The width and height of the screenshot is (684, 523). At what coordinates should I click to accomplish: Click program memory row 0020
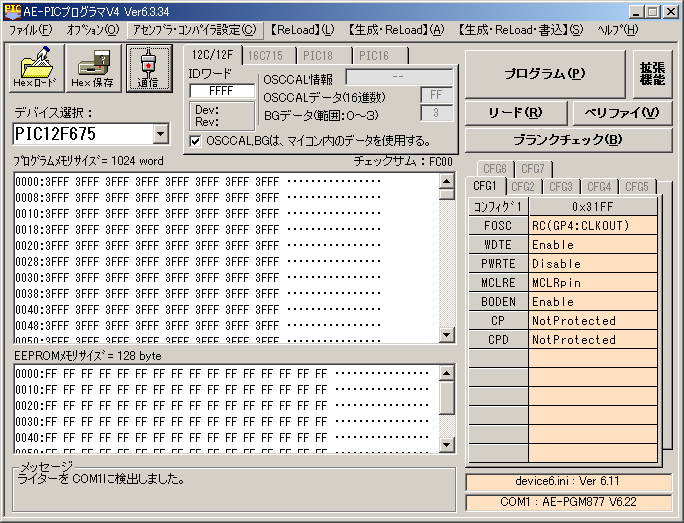pos(198,246)
